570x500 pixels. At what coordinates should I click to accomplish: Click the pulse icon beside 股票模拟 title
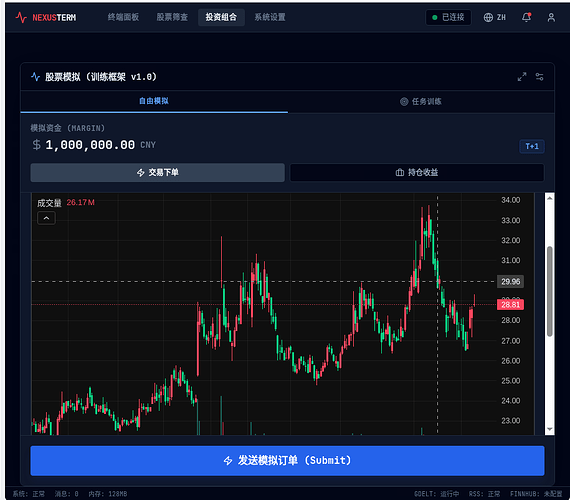35,77
